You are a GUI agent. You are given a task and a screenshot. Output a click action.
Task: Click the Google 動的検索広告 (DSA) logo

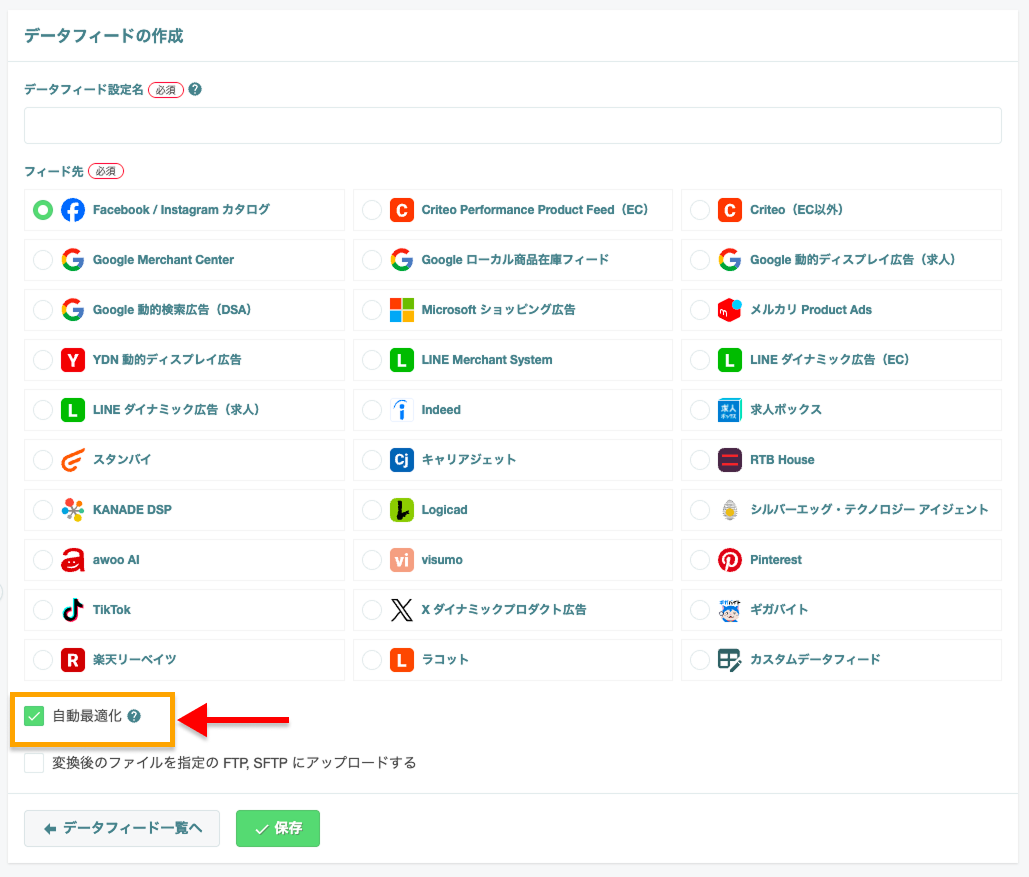point(73,310)
